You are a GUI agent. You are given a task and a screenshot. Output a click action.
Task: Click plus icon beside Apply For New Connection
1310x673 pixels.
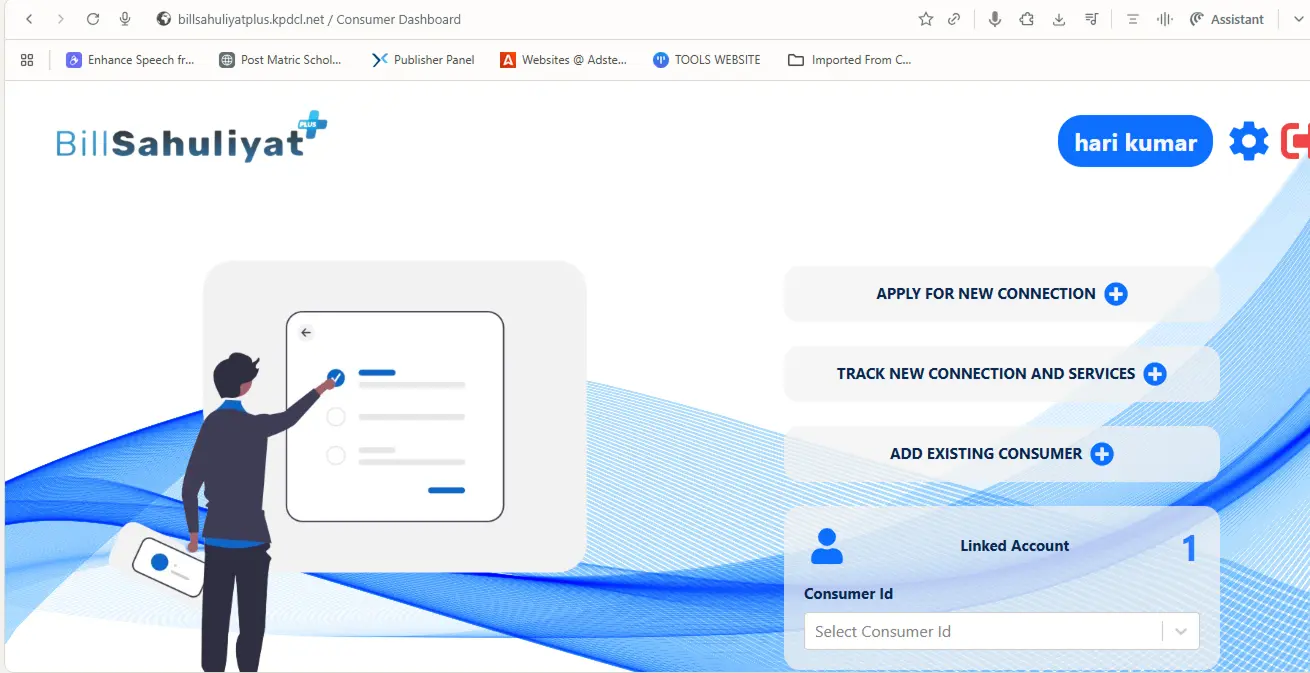[1116, 294]
